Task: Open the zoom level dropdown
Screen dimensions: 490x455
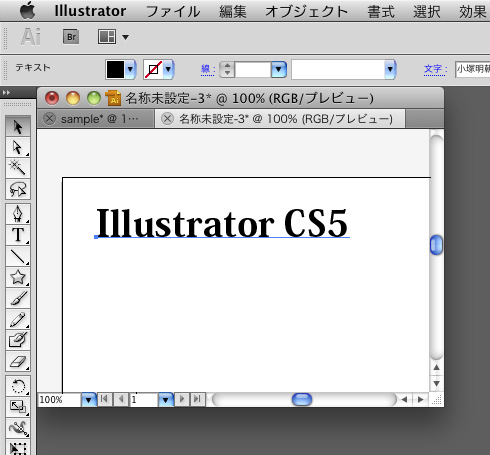Action: click(89, 399)
